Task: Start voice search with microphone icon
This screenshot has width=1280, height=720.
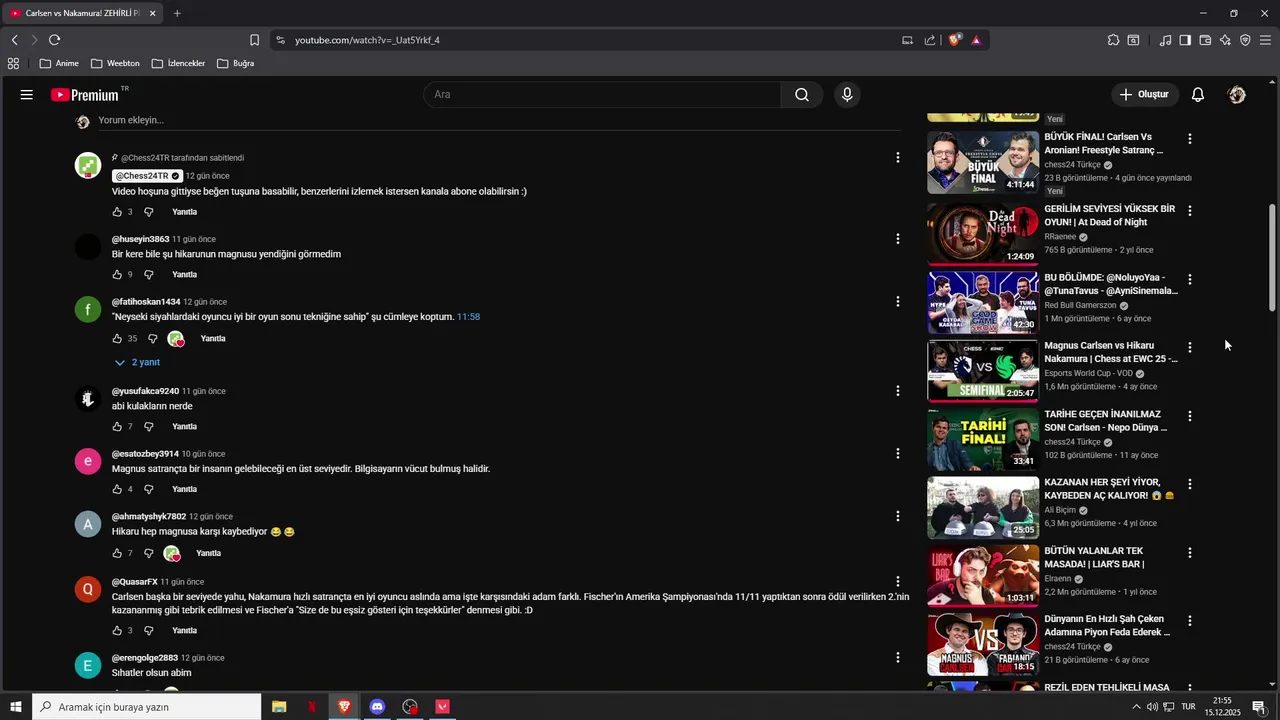Action: (x=847, y=95)
